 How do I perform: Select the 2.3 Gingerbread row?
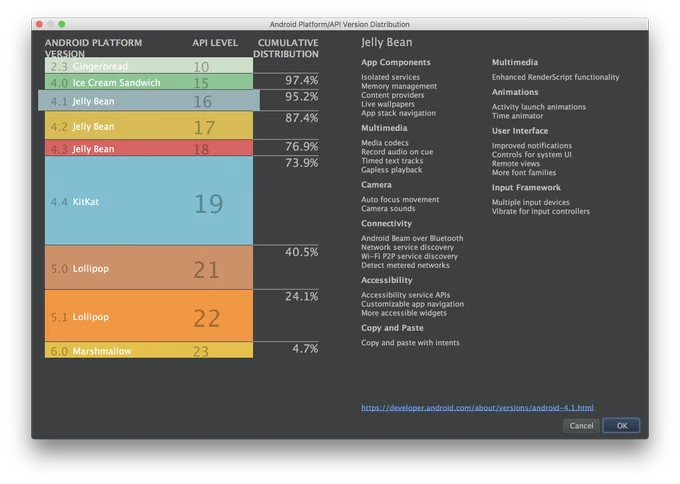pos(149,65)
